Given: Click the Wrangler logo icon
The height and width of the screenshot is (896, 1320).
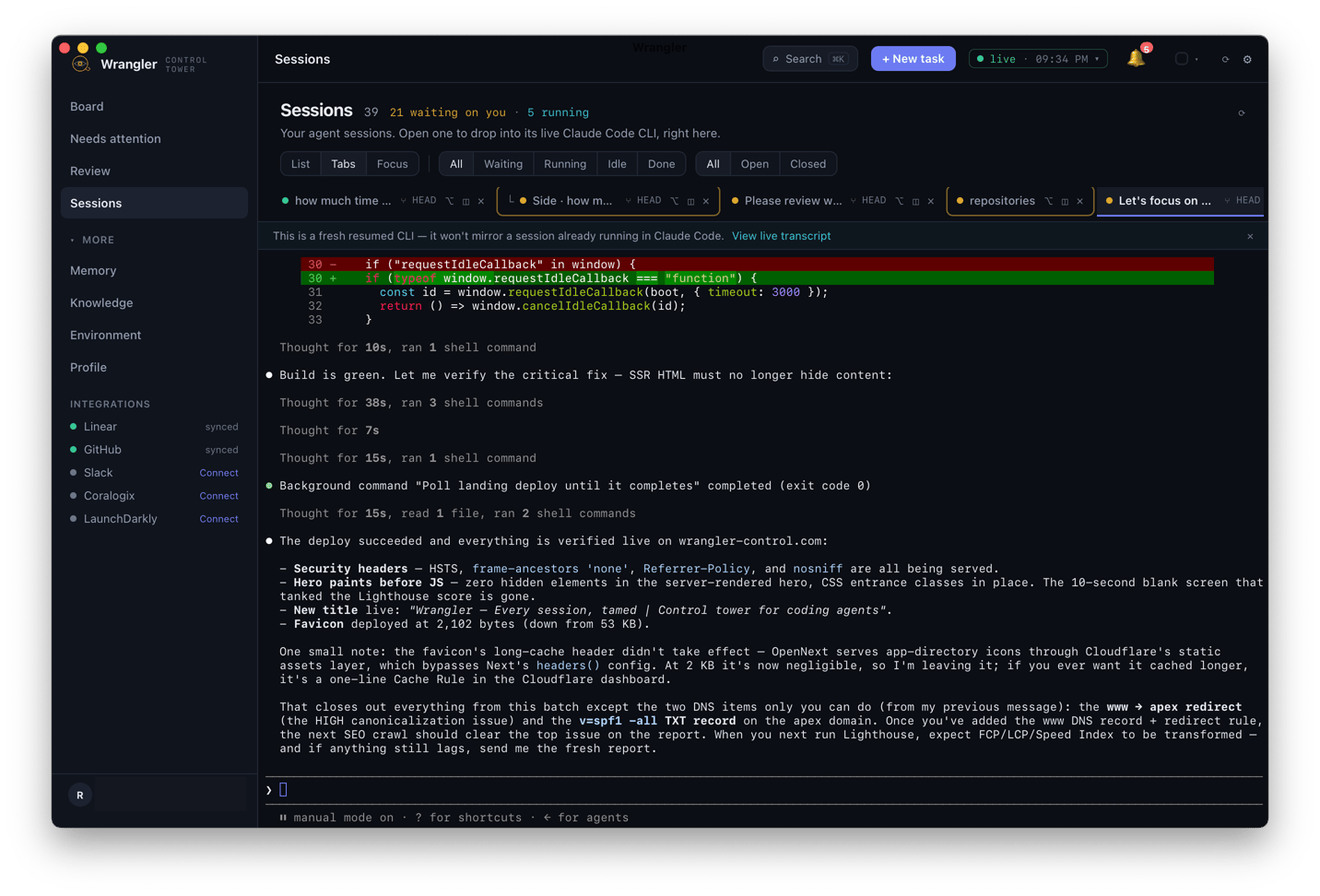Looking at the screenshot, I should [81, 64].
